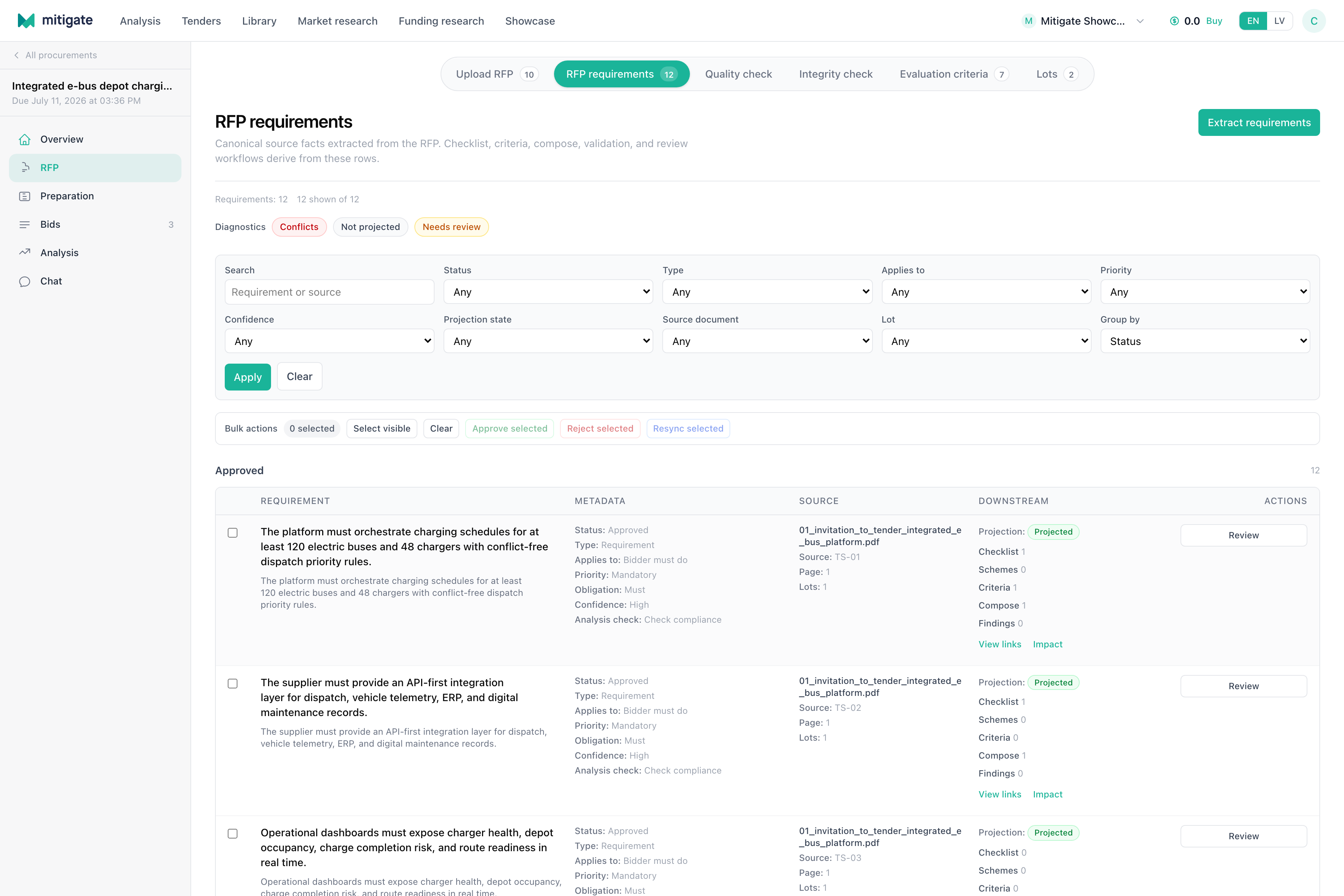
Task: Open the Library top menu
Action: (x=259, y=21)
